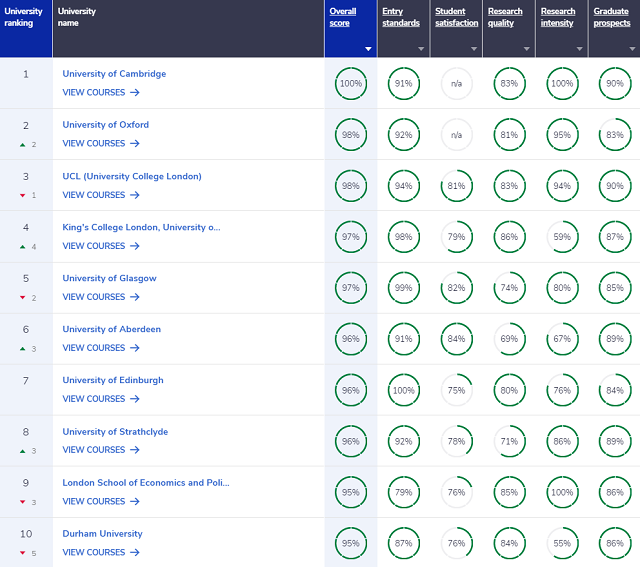Open View Courses for University of Aberdeen

pos(101,348)
